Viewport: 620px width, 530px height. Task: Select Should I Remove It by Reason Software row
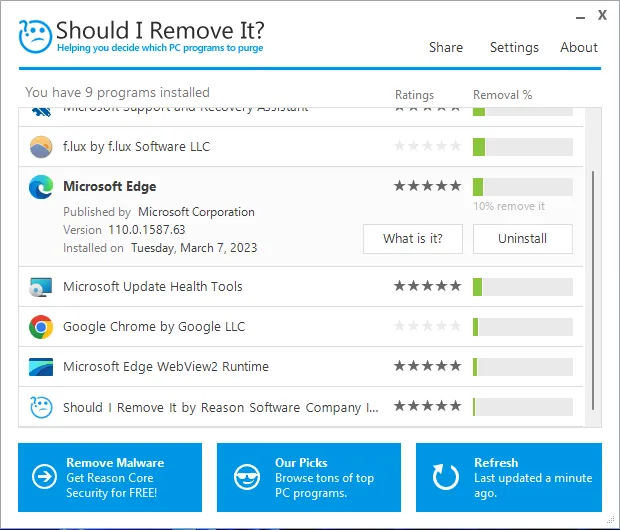click(x=301, y=407)
